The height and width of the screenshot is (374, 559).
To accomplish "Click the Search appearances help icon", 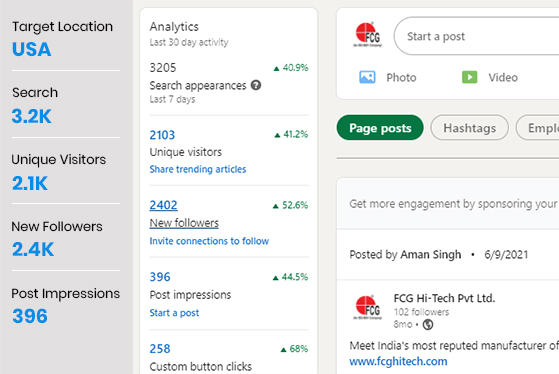I will click(x=256, y=85).
